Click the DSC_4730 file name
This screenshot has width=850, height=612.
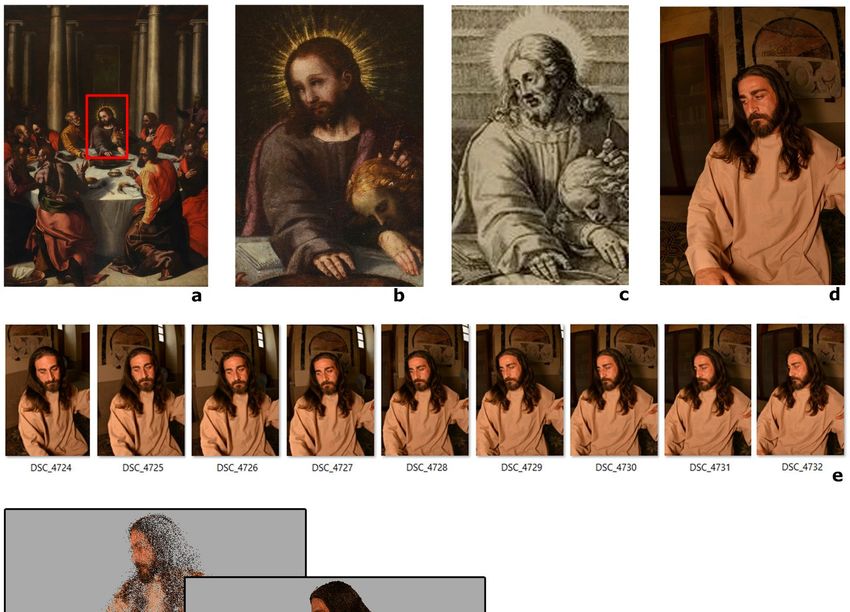coord(616,467)
